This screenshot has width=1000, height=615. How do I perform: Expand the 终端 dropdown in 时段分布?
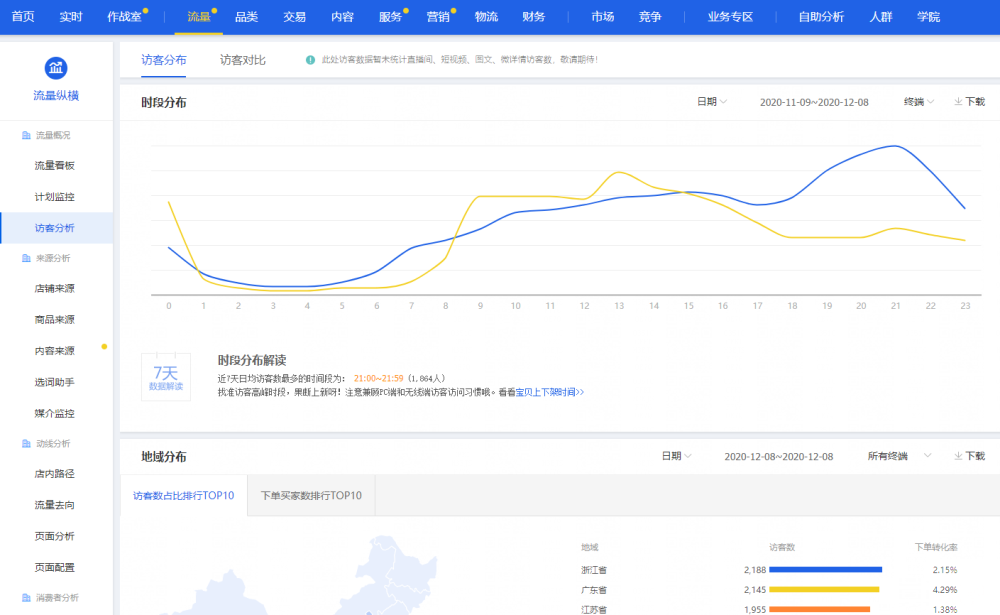(919, 102)
